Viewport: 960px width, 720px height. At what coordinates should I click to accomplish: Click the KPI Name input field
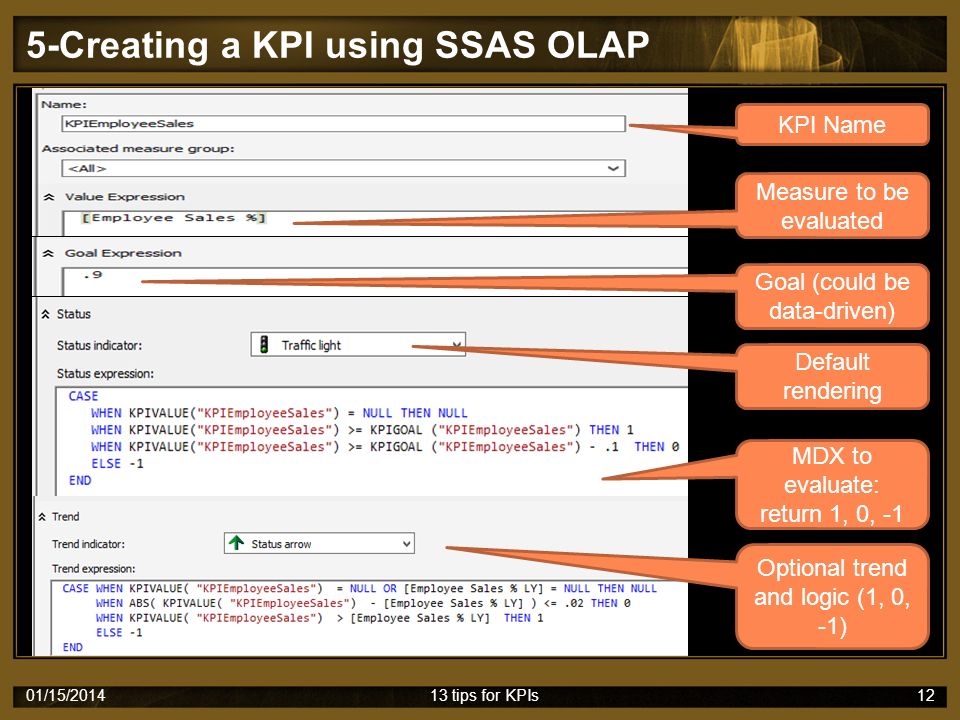click(x=343, y=124)
